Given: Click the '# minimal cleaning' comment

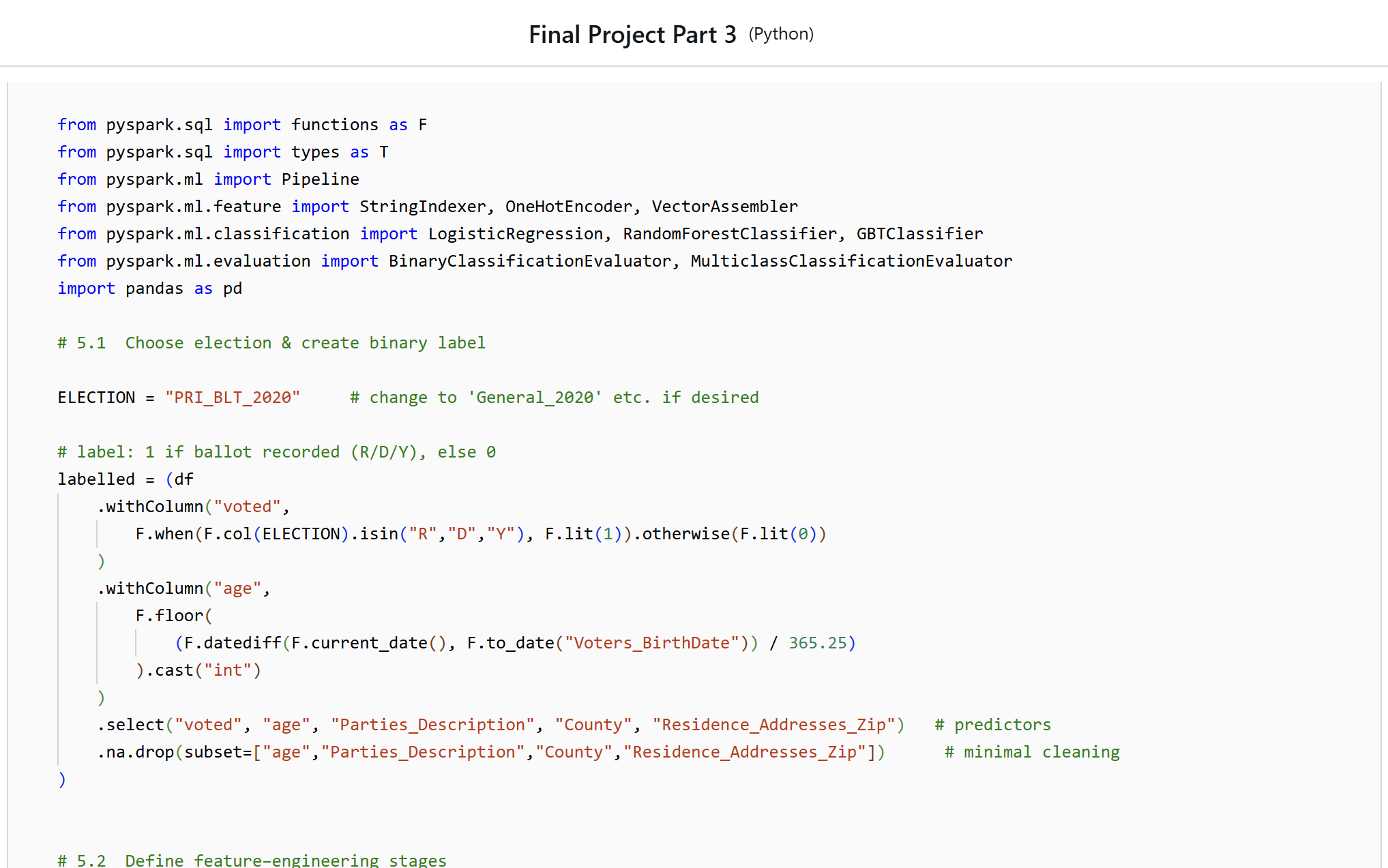Looking at the screenshot, I should pos(1032,752).
